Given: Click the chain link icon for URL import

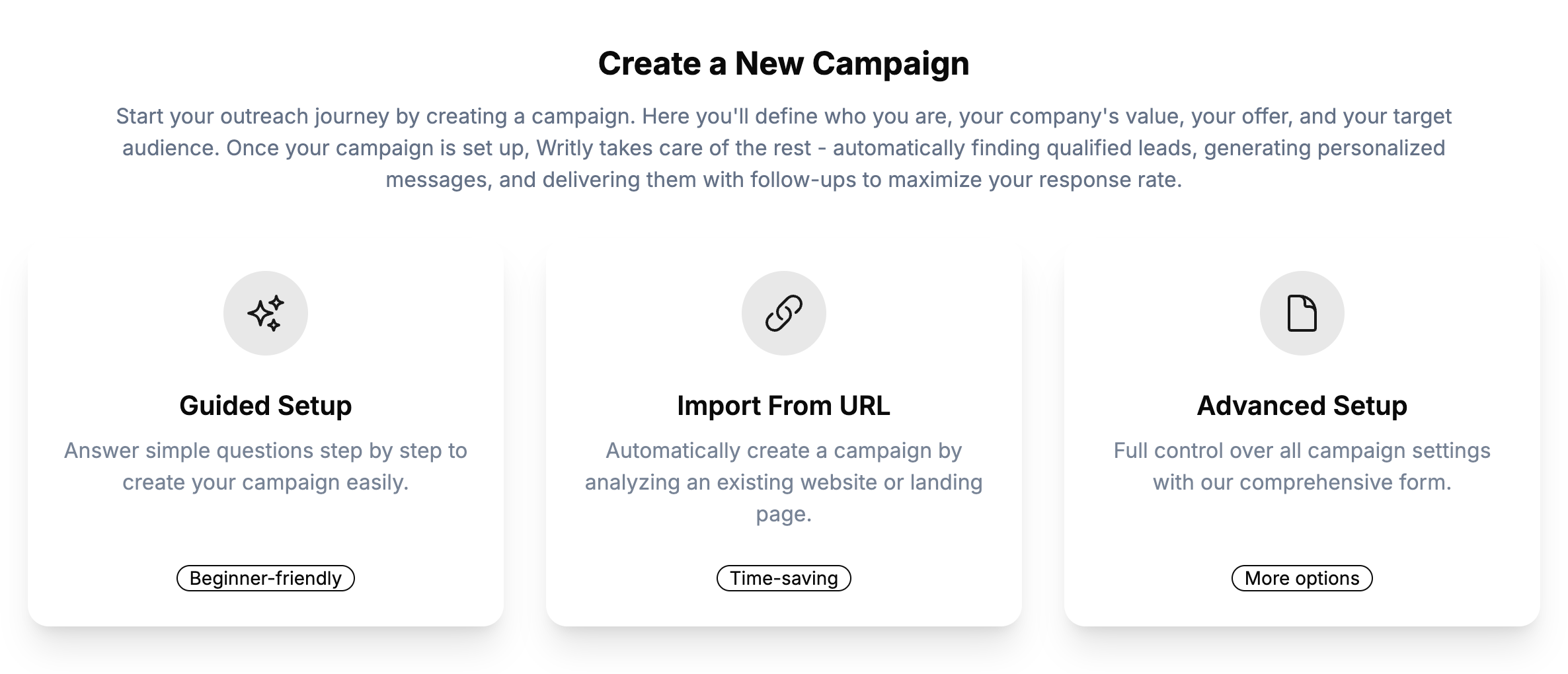Looking at the screenshot, I should coord(784,313).
